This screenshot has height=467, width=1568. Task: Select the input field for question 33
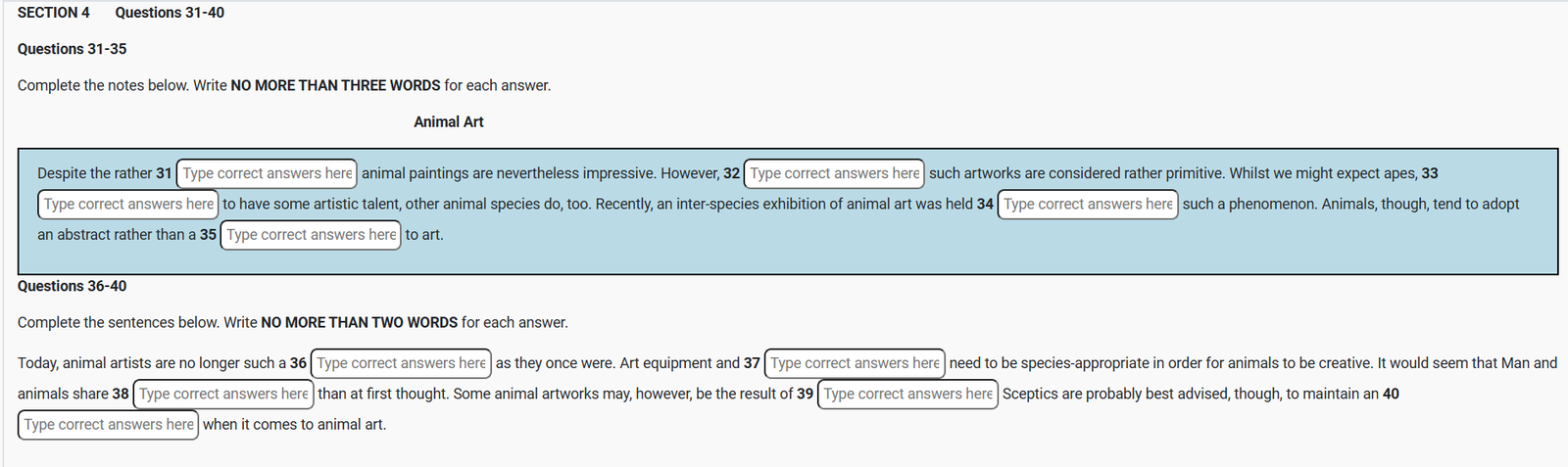(128, 204)
